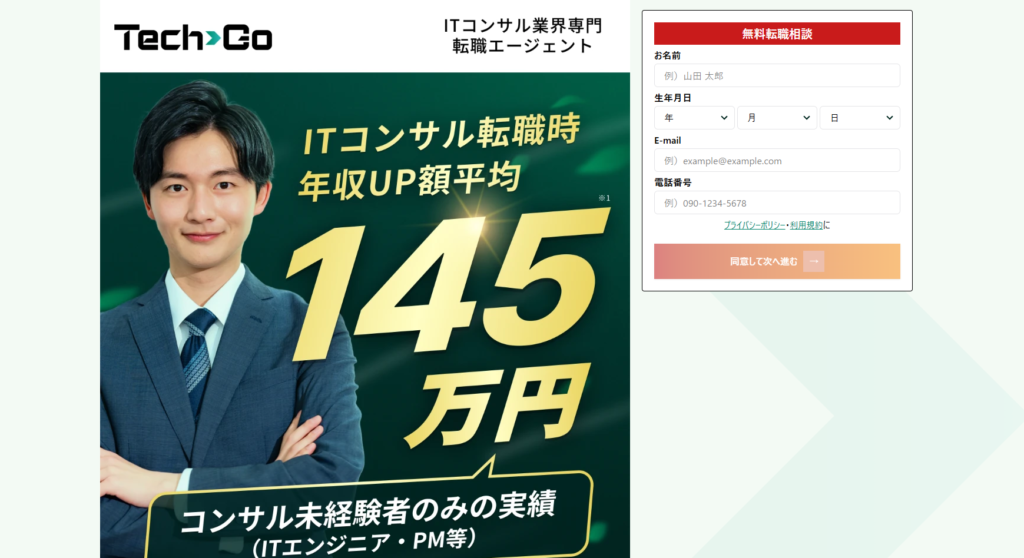Click the Tech Go logo

[193, 37]
